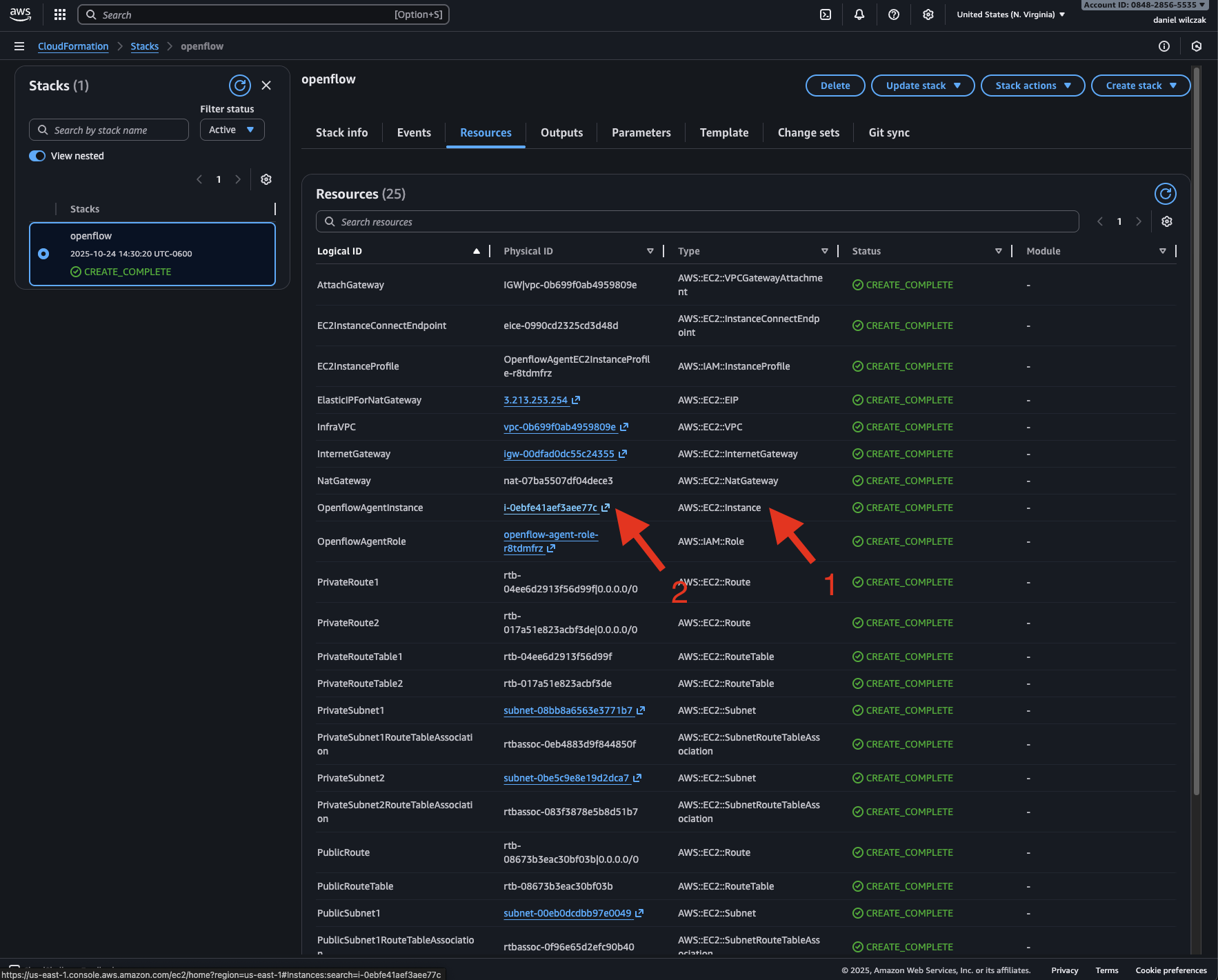Expand the Stack actions dropdown
This screenshot has width=1218, height=980.
(x=1032, y=86)
